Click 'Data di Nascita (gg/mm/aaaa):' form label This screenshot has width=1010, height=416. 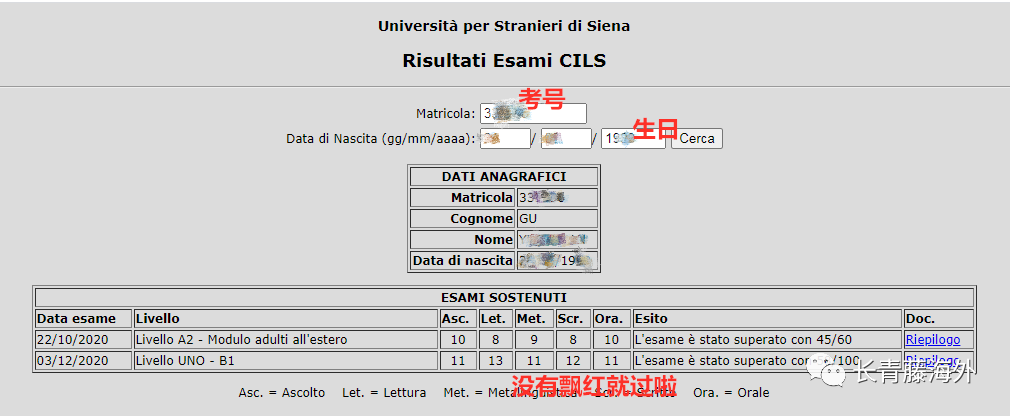(381, 139)
